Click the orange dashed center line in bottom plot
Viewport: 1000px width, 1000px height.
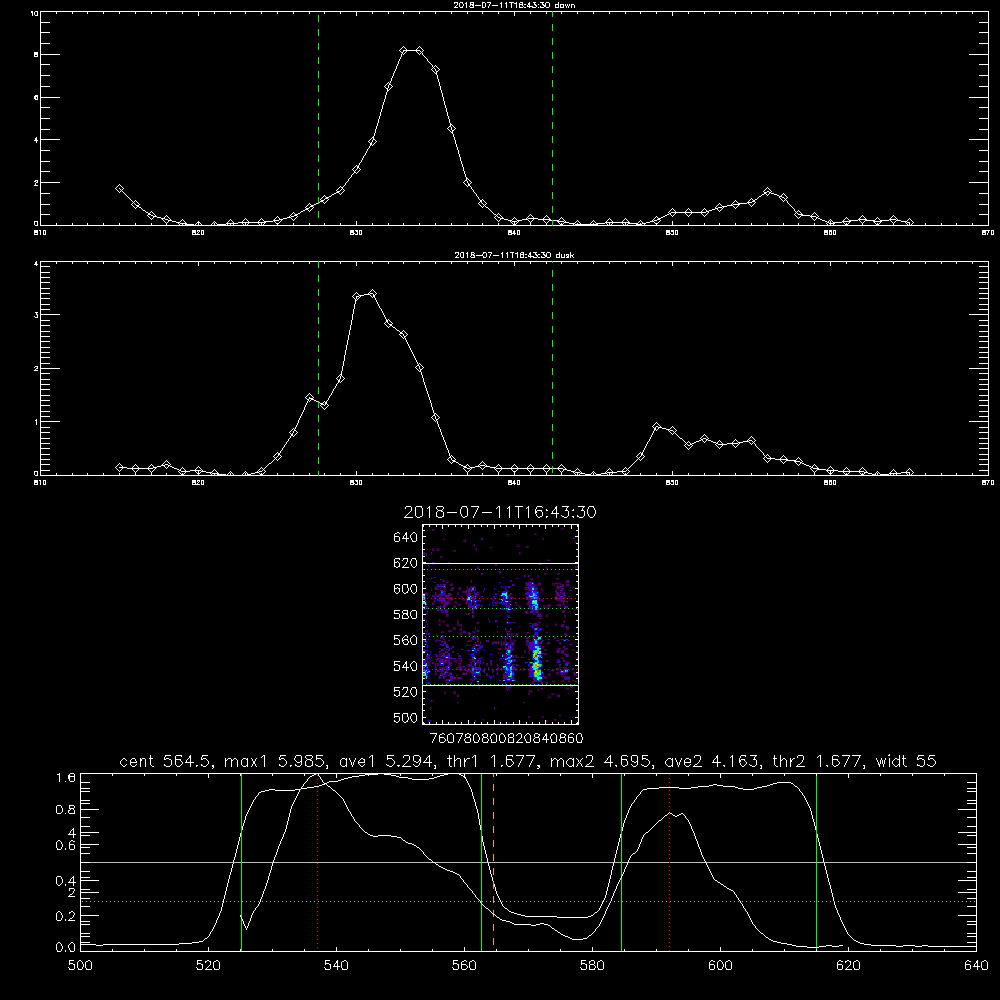(x=494, y=861)
